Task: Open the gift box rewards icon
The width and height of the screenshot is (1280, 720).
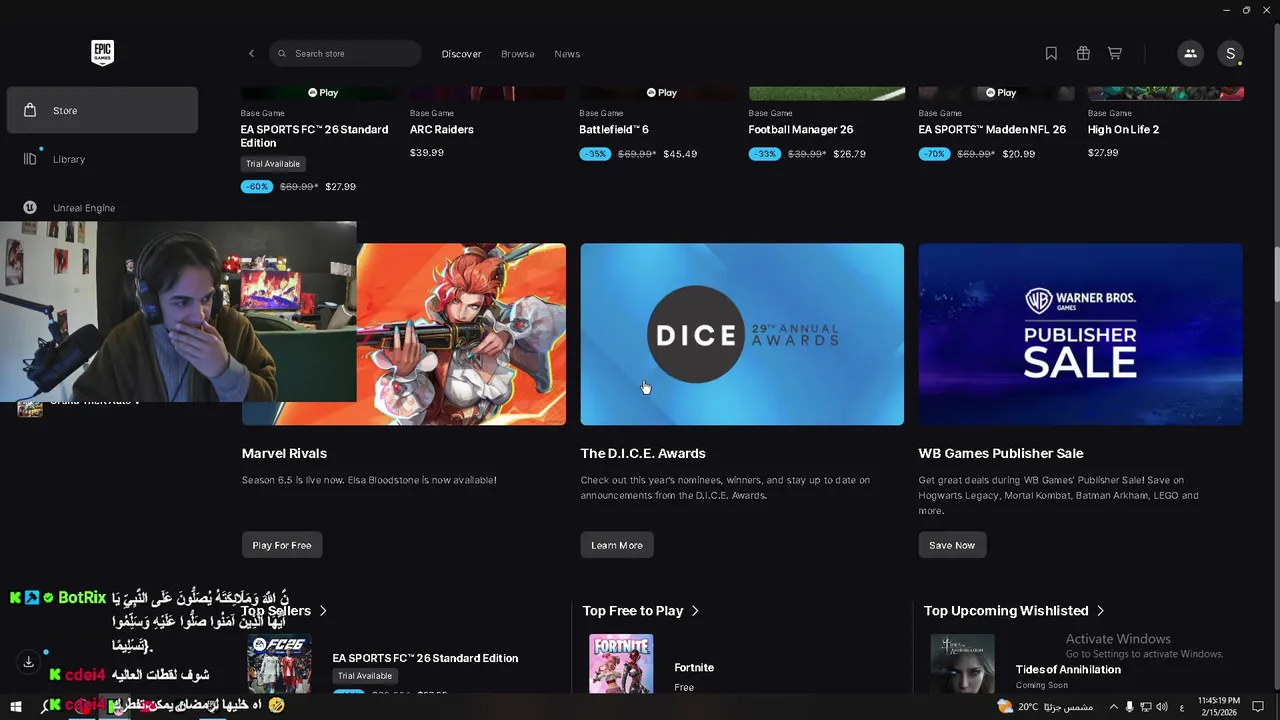Action: [1083, 54]
